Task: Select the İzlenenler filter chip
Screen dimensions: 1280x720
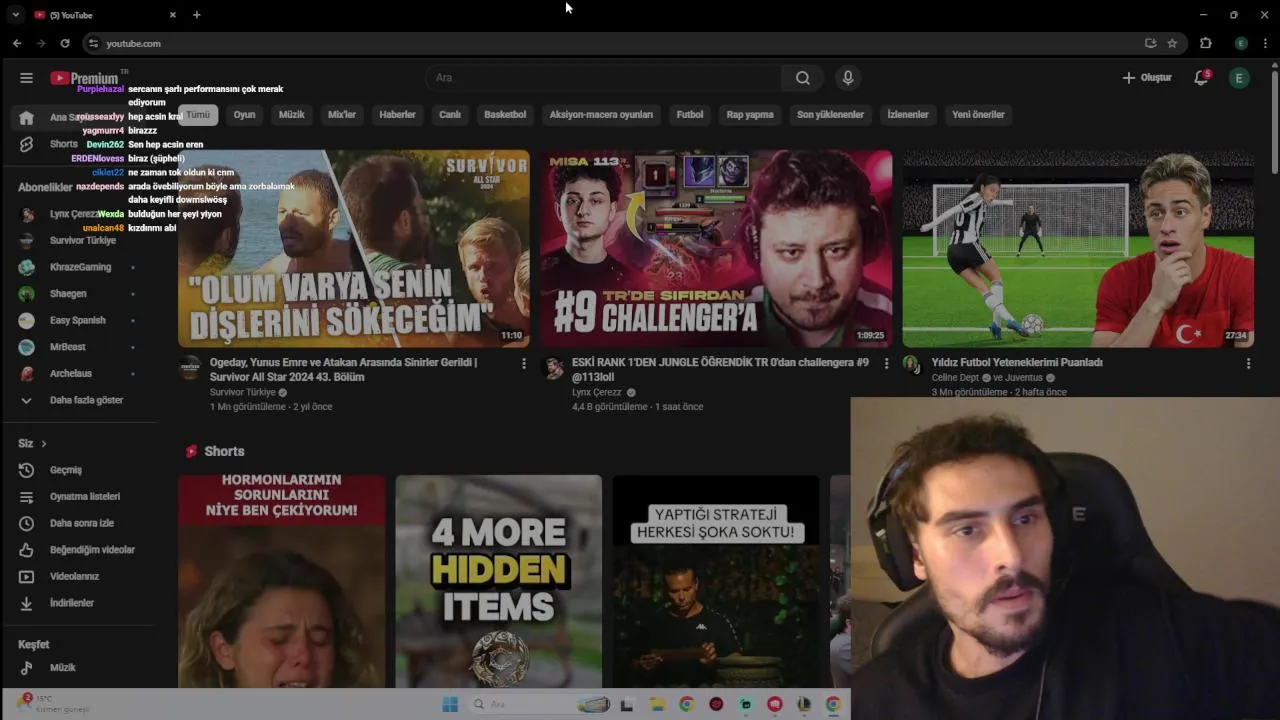Action: 908,115
